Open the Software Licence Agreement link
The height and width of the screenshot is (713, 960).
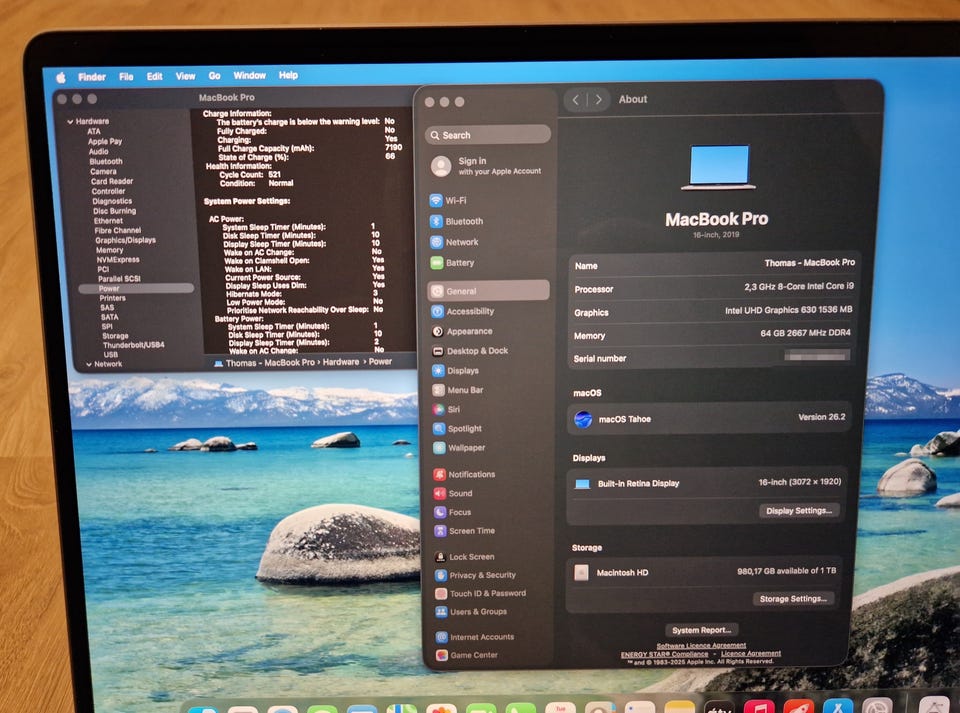pos(701,645)
